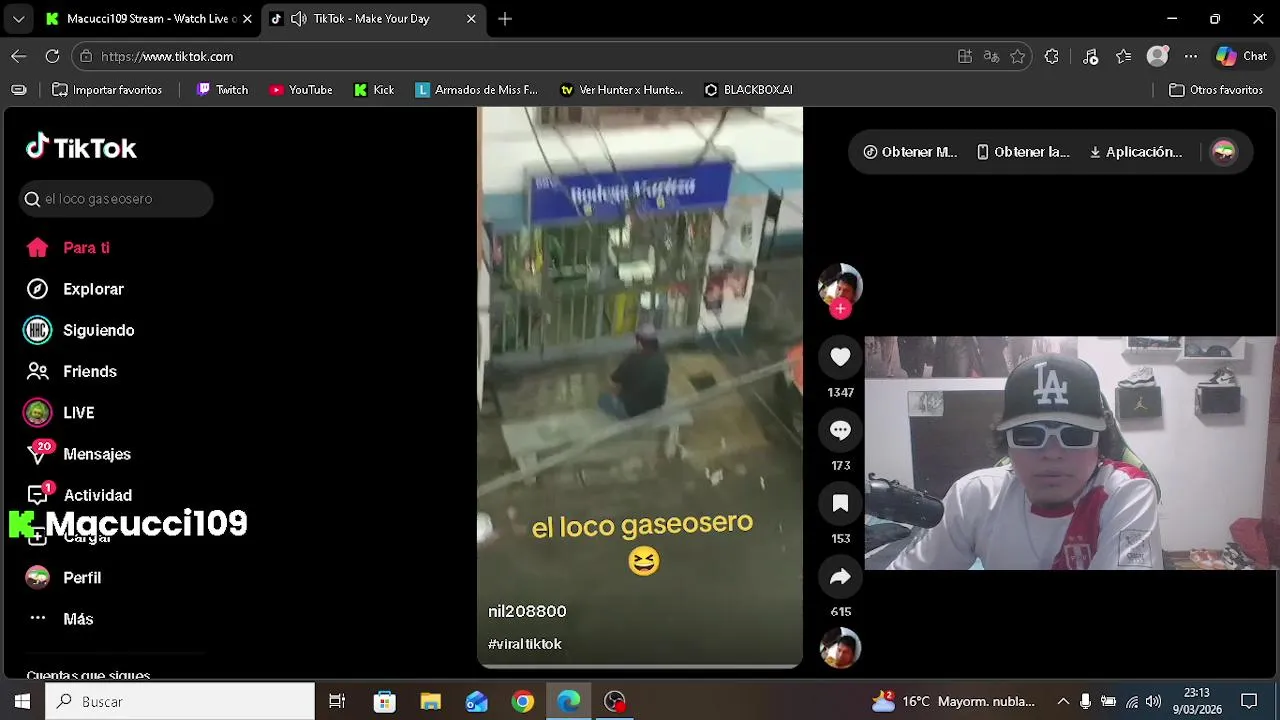This screenshot has height=720, width=1280.
Task: Close the Macucci109 Stream tab
Action: [247, 19]
